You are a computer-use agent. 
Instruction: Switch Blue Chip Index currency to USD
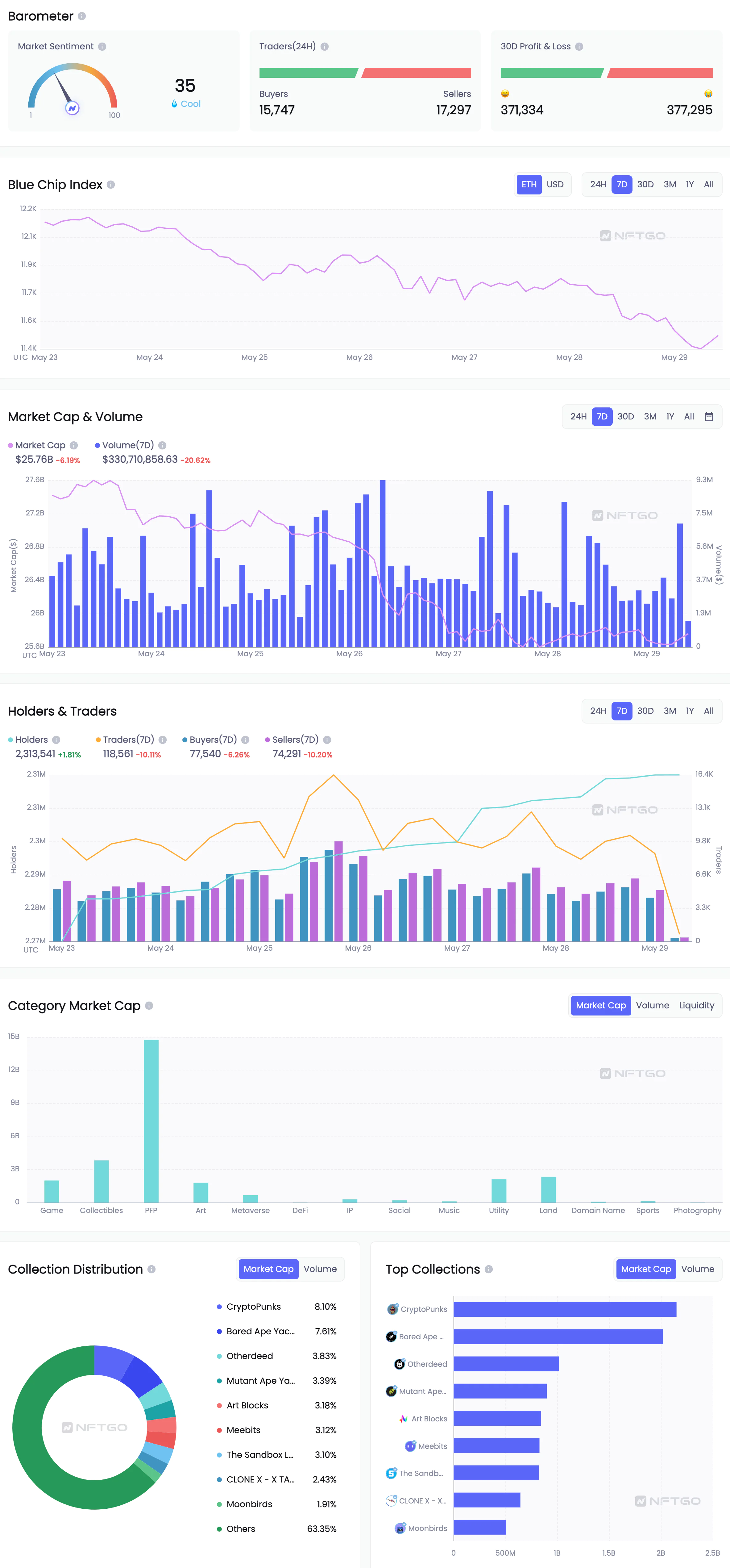pos(555,185)
